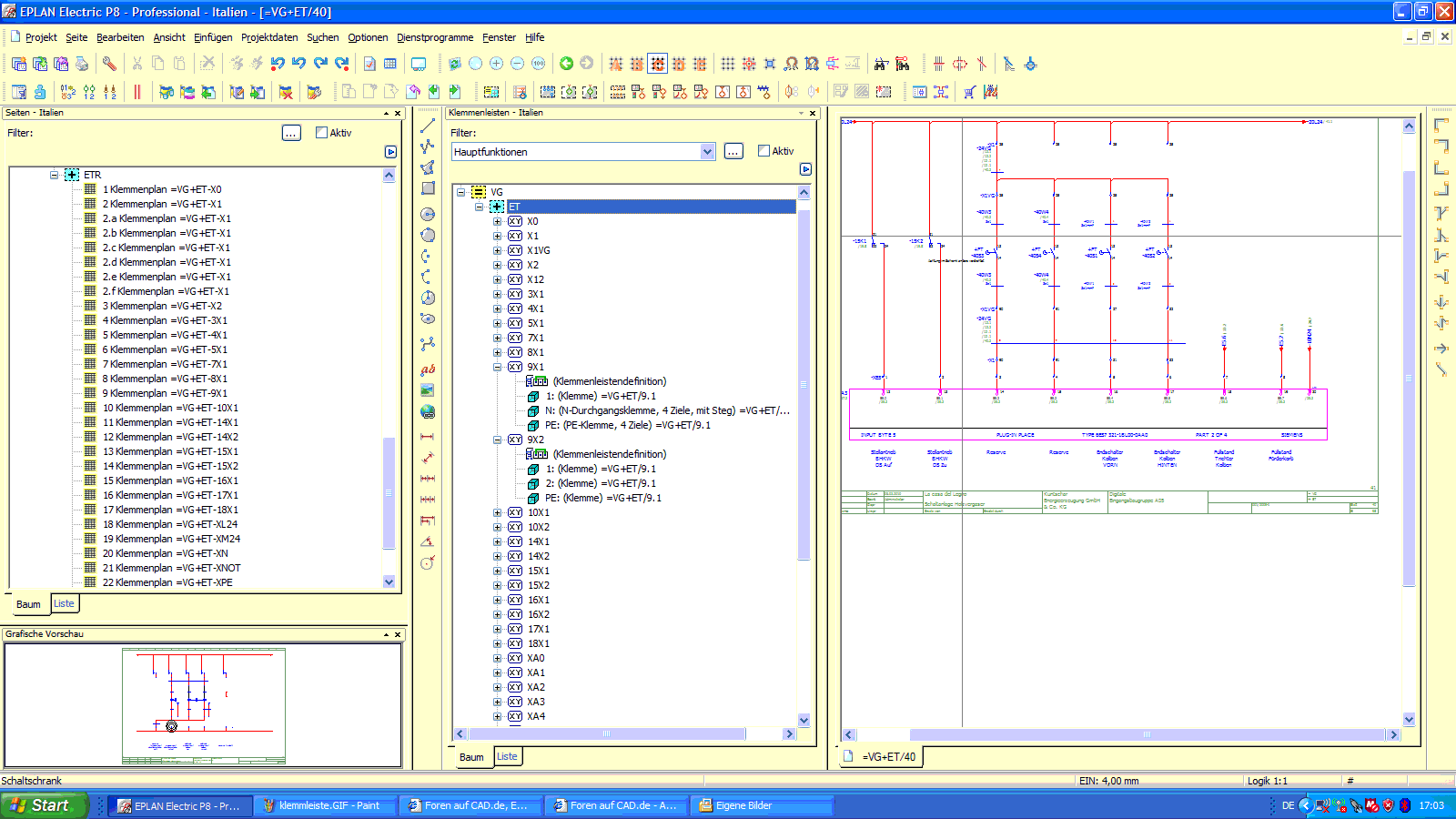The width and height of the screenshot is (1456, 819).
Task: Select the spline curve tool
Action: [x=428, y=343]
